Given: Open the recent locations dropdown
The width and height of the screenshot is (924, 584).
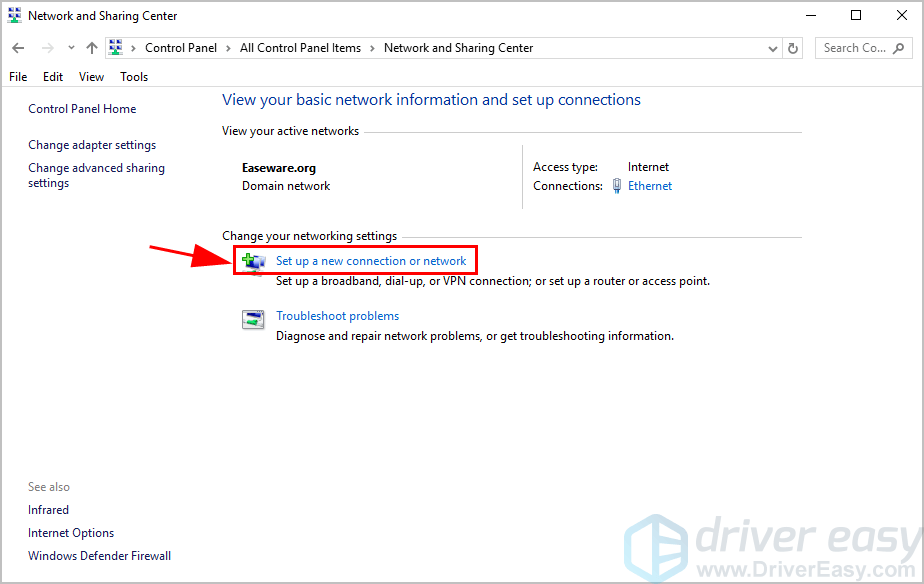Looking at the screenshot, I should point(71,48).
